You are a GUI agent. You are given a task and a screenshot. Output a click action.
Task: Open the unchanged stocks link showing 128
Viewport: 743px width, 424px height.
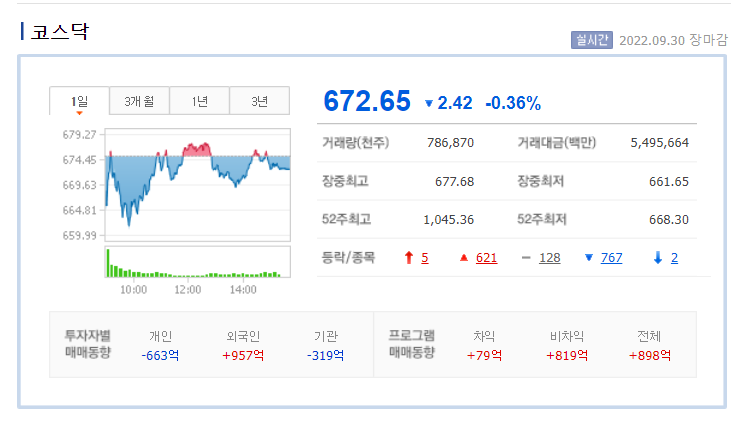tap(550, 258)
